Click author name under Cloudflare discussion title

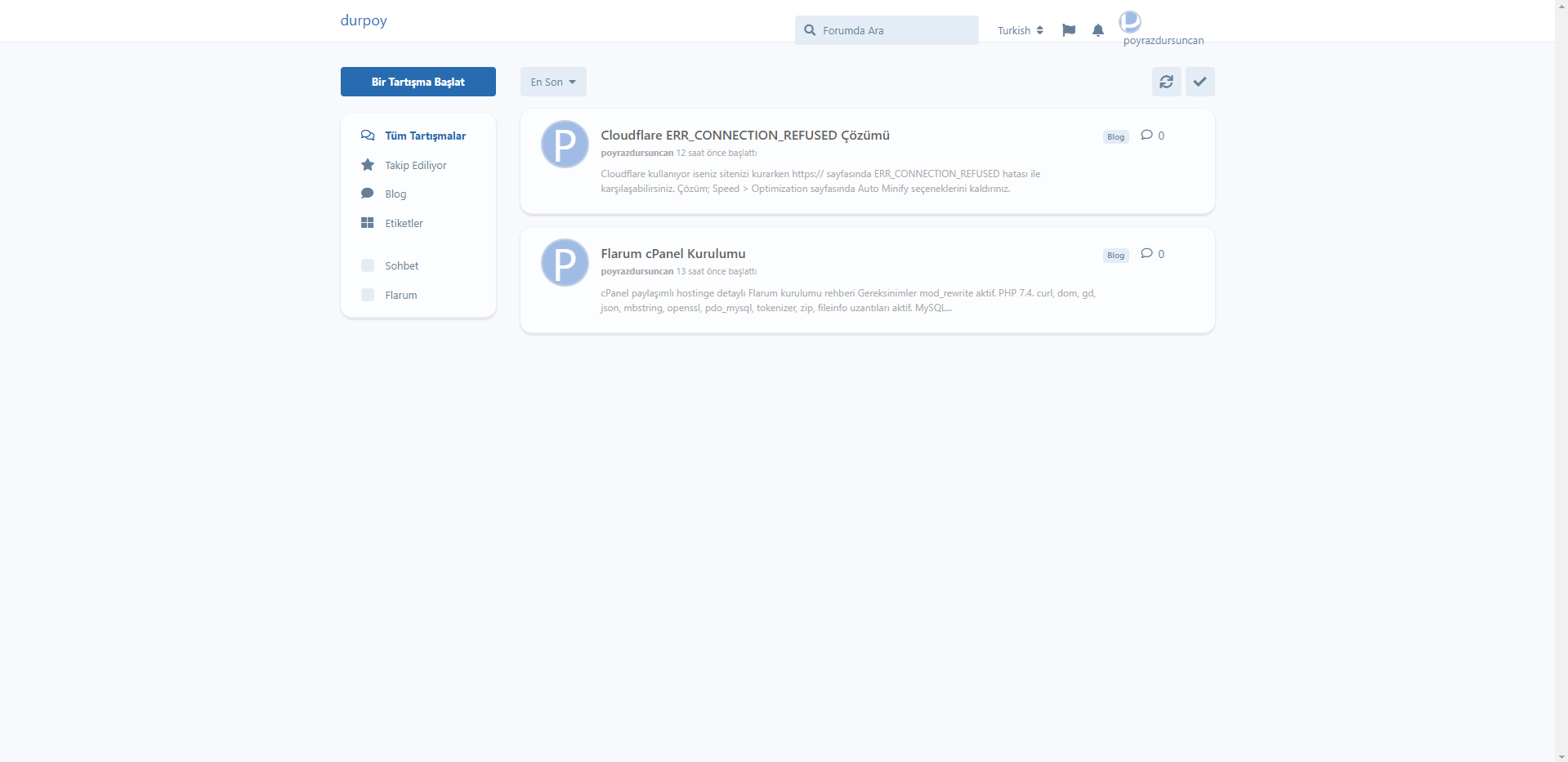coord(637,153)
